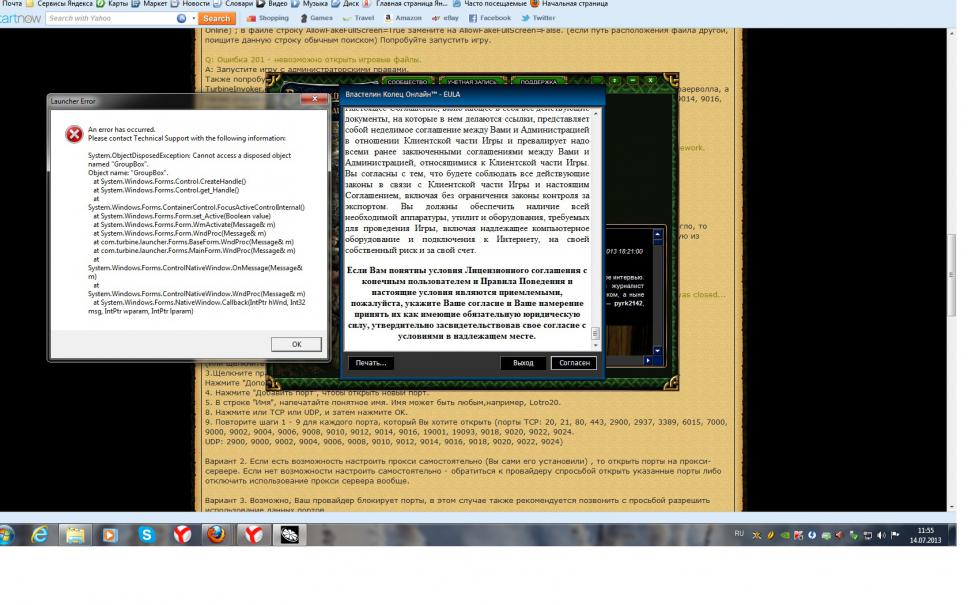Click launcher news panel up arrow
This screenshot has width=968, height=605.
point(657,235)
